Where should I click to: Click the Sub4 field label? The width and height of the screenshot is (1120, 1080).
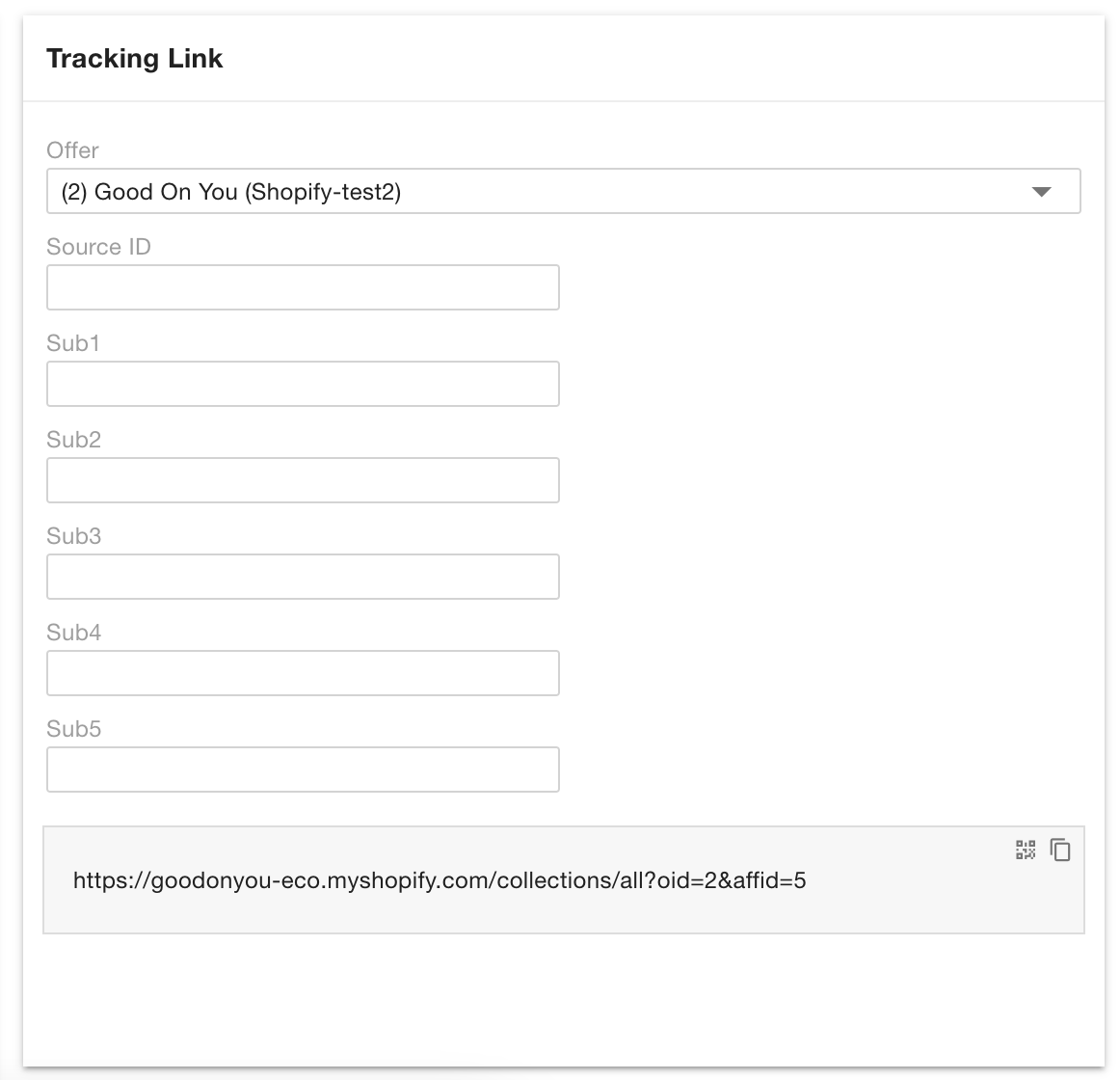coord(73,633)
